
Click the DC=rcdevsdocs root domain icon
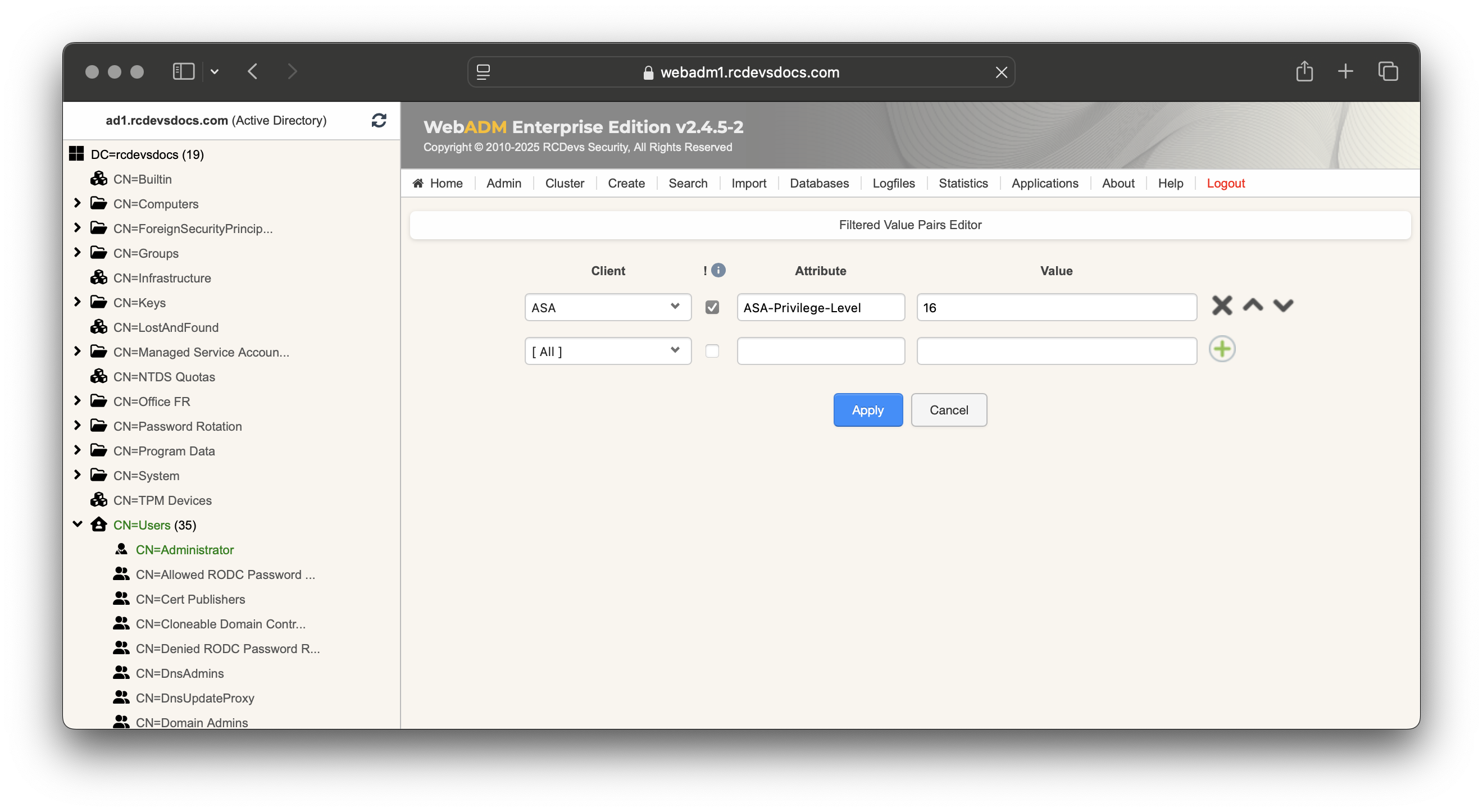pyautogui.click(x=76, y=154)
